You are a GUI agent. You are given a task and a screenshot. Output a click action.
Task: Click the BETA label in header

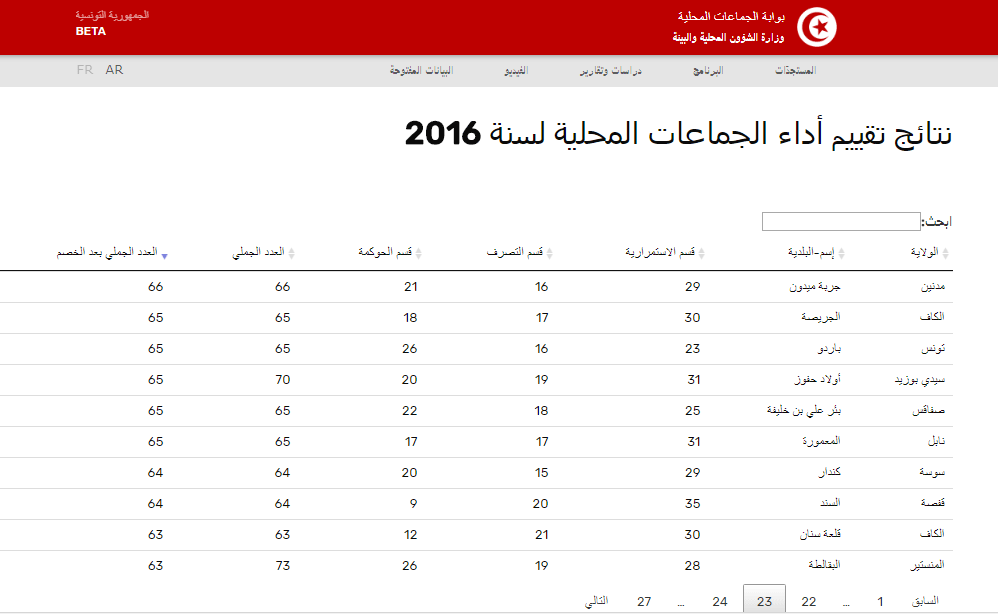click(90, 31)
